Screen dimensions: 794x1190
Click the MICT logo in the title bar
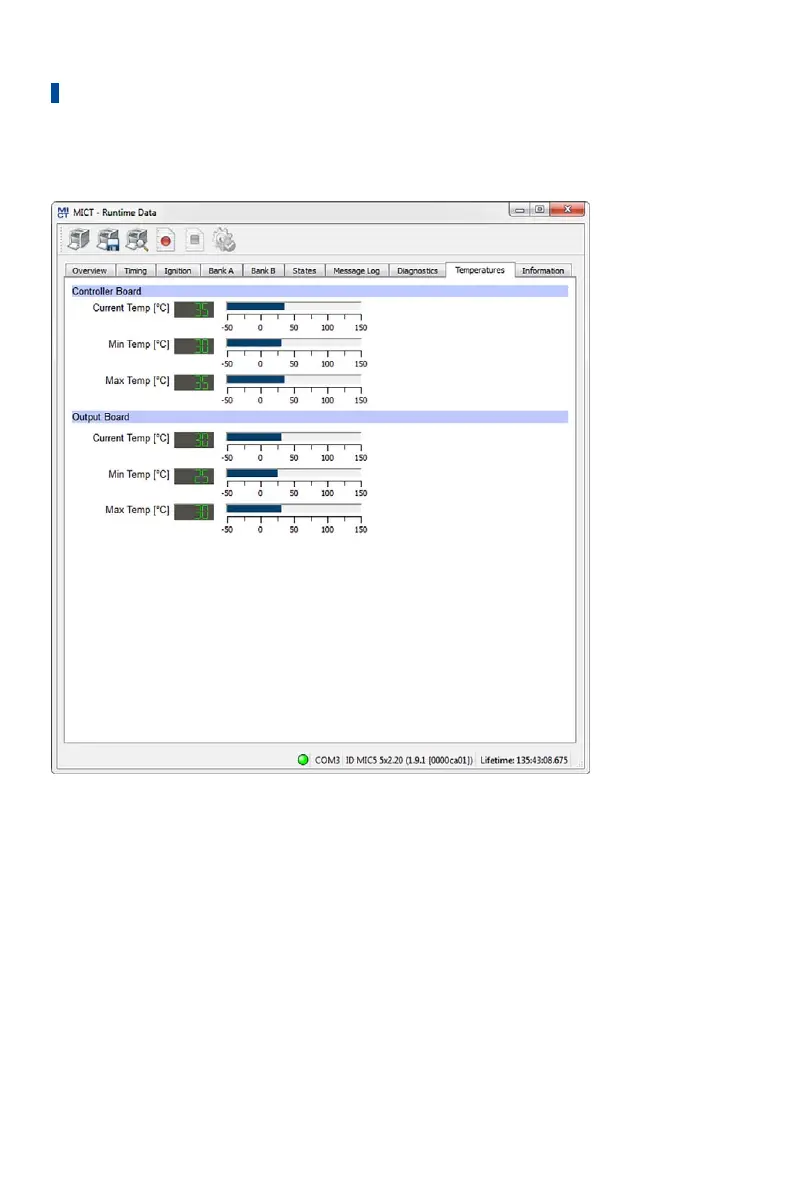tap(63, 212)
